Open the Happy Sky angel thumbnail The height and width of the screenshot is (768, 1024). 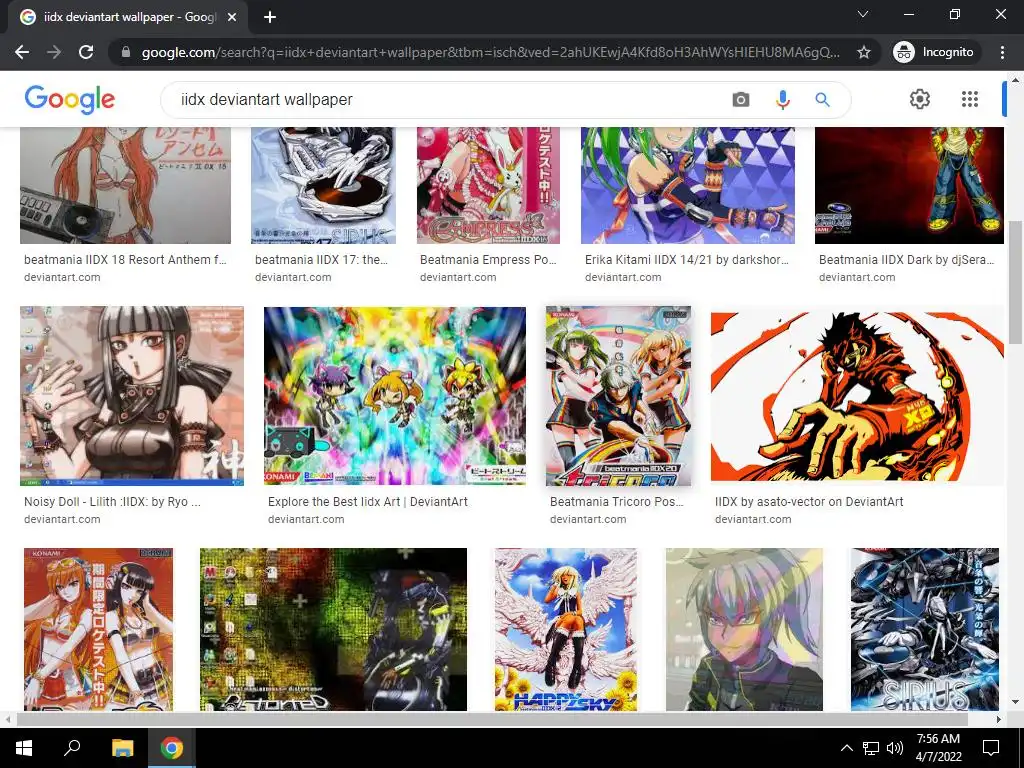point(566,629)
